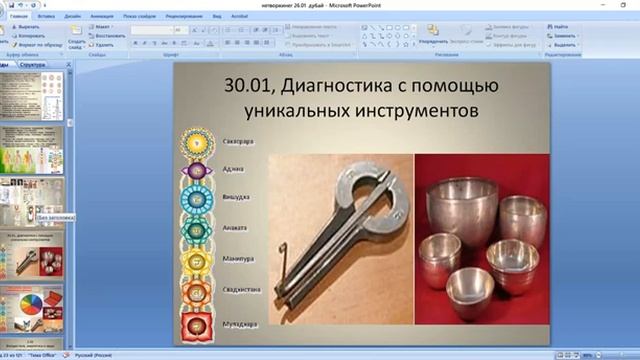Screen dimensions: 640x360
Task: Click the Удалить (Delete) slide button
Action: pyautogui.click(x=101, y=45)
